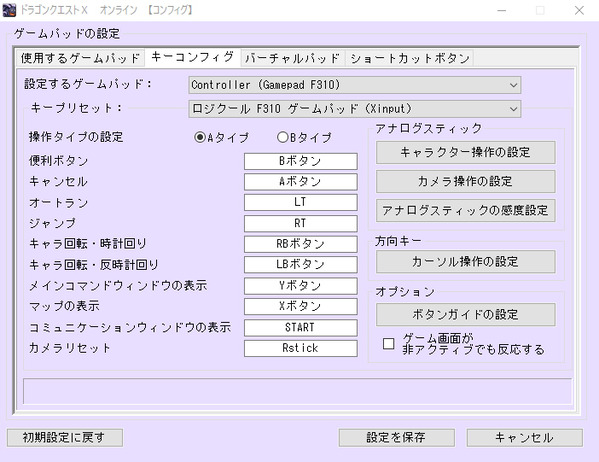Click 設定を保存 to save settings

coord(397,437)
